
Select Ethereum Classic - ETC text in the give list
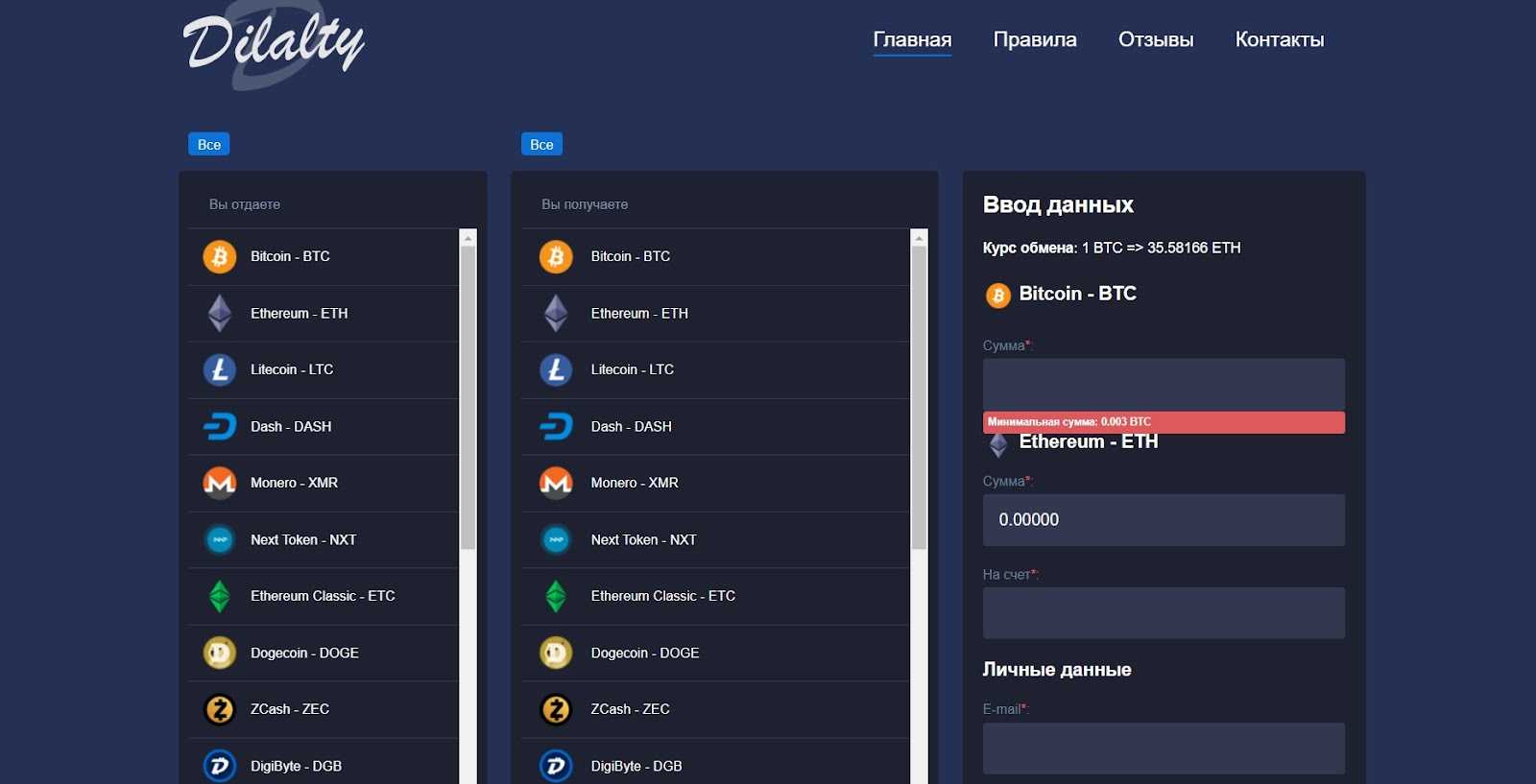[323, 596]
